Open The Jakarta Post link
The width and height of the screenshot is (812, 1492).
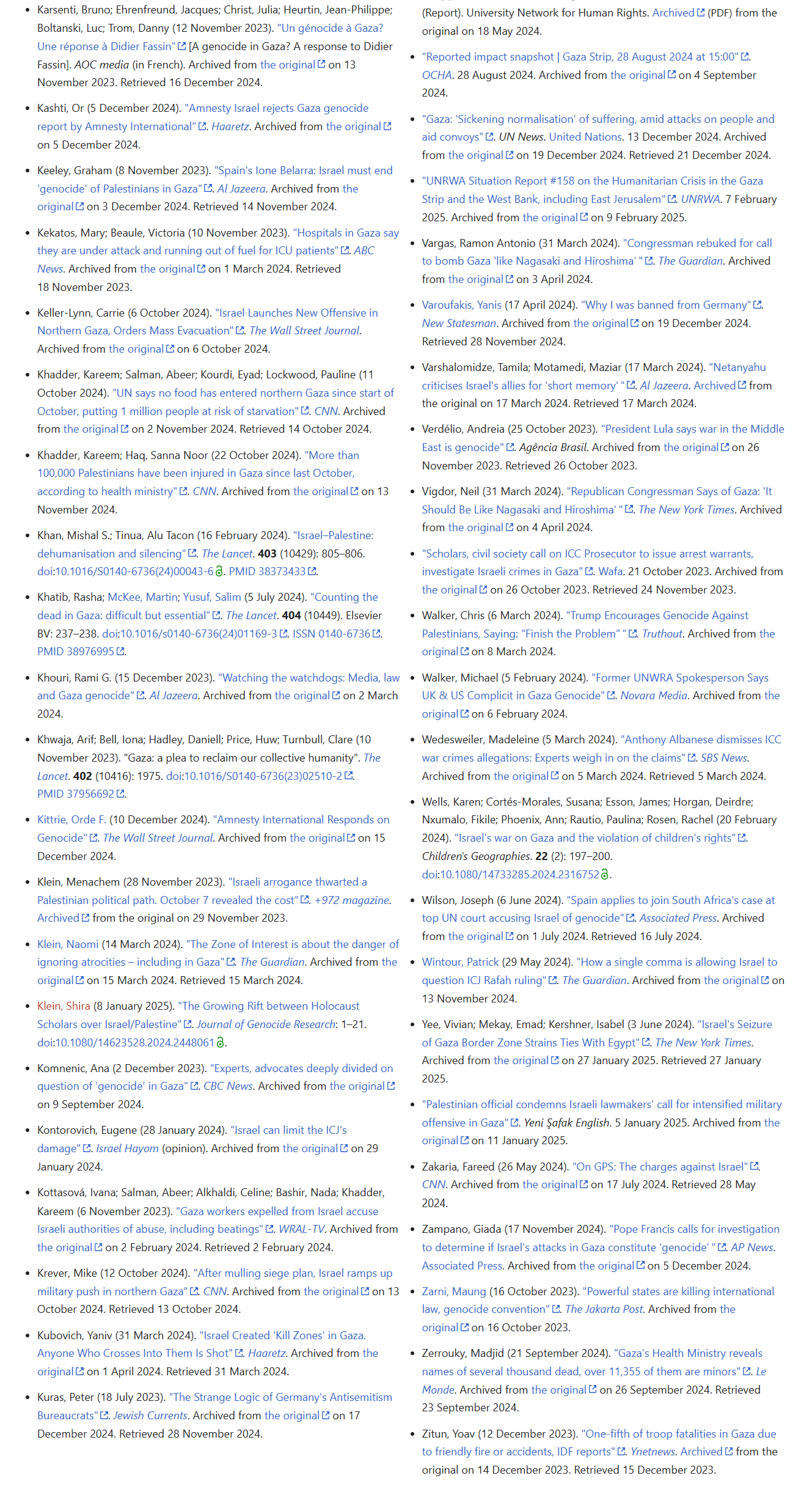pyautogui.click(x=604, y=1309)
